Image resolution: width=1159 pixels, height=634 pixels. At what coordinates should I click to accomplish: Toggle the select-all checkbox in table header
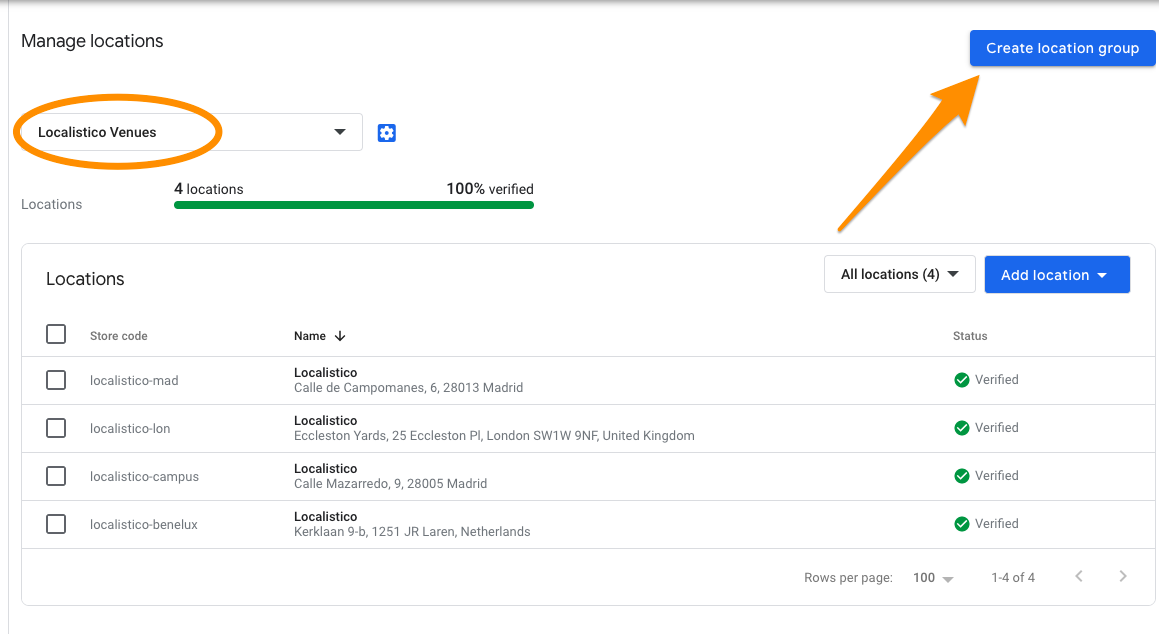(x=56, y=334)
